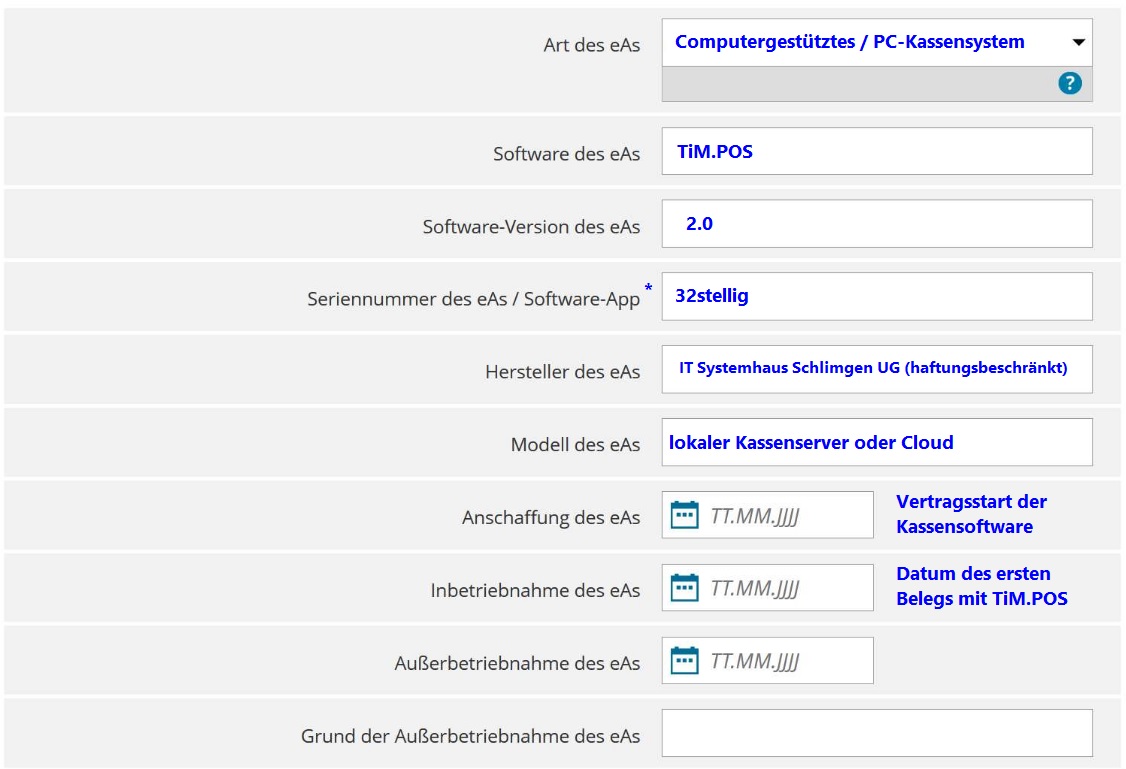The width and height of the screenshot is (1126, 769).
Task: Click the blue help question mark icon
Action: point(1070,84)
